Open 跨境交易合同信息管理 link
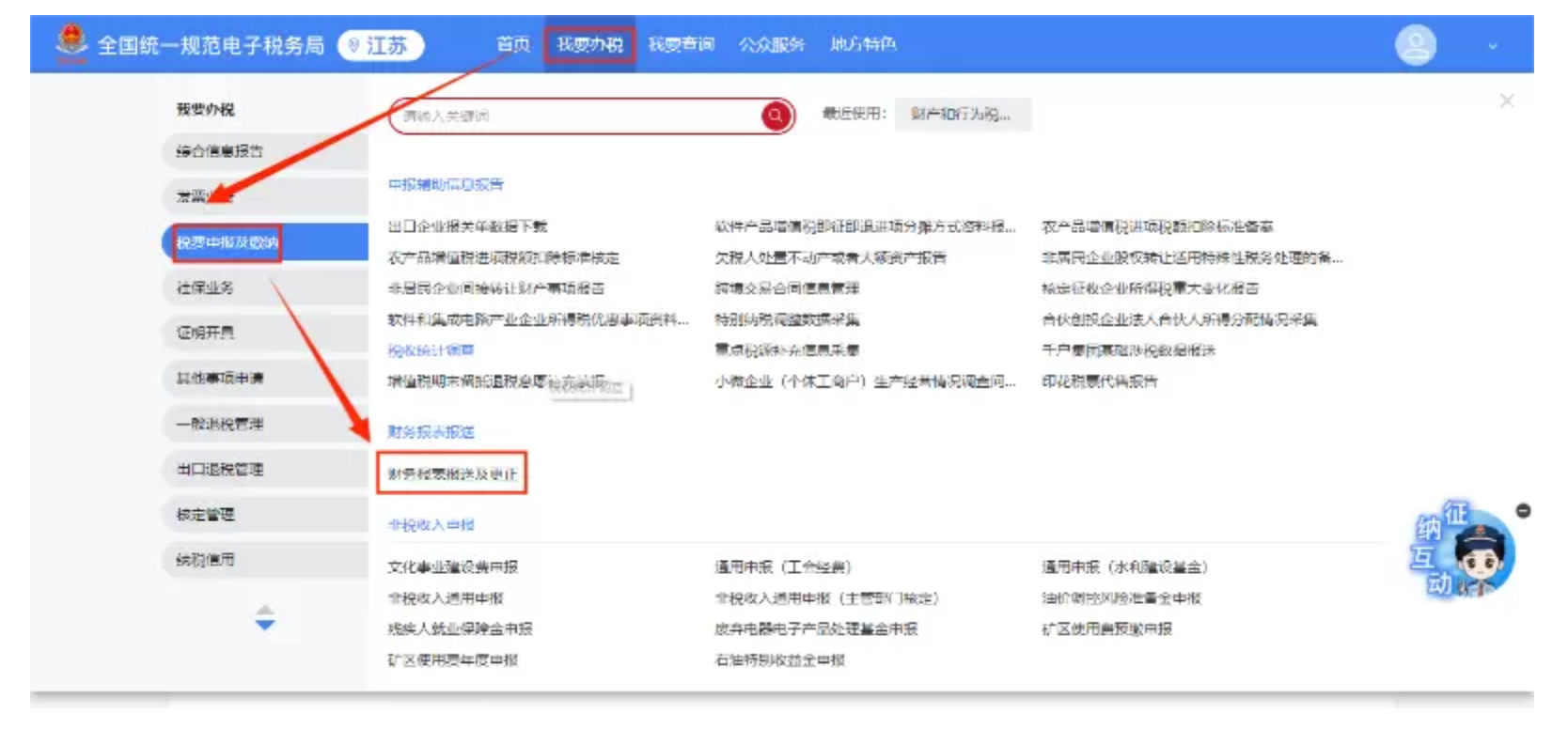The width and height of the screenshot is (1568, 729). click(787, 288)
